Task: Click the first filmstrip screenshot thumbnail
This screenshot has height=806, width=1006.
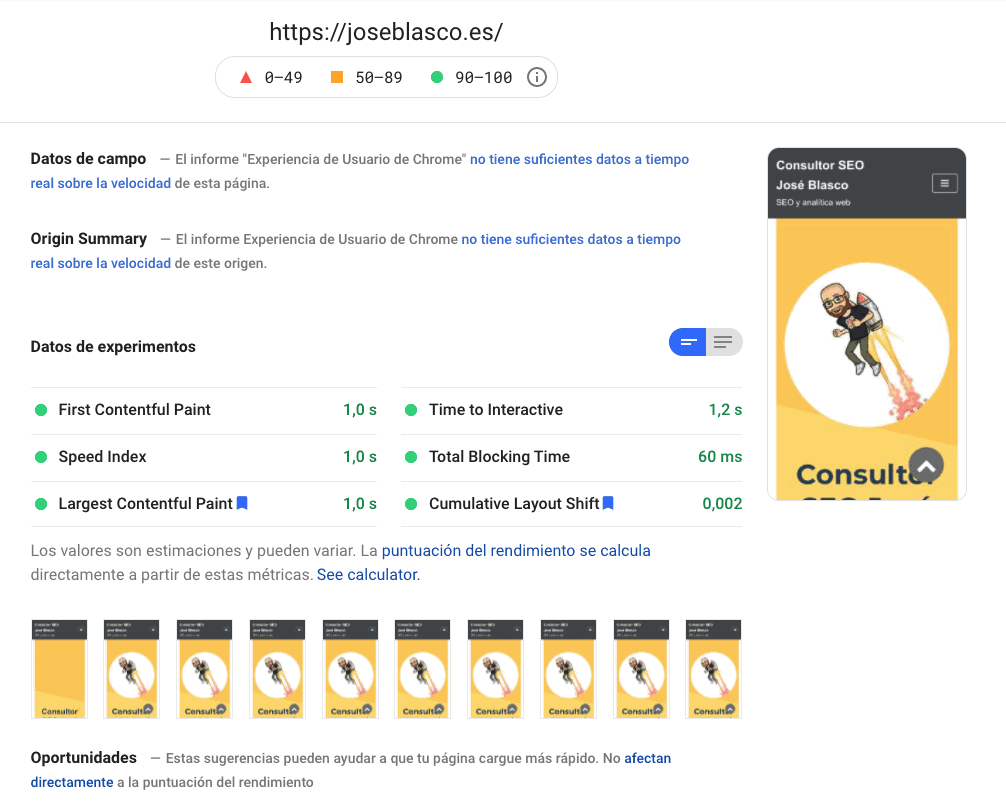Action: click(x=59, y=668)
